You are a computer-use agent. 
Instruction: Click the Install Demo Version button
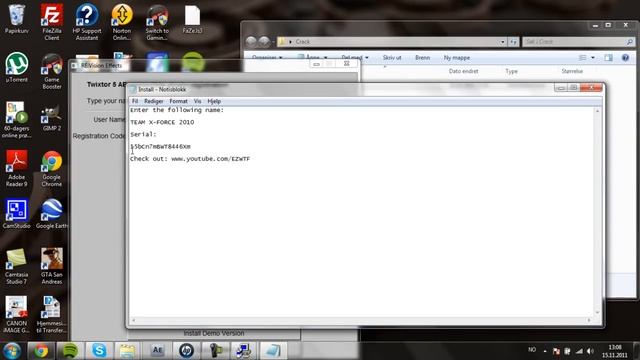[x=214, y=333]
